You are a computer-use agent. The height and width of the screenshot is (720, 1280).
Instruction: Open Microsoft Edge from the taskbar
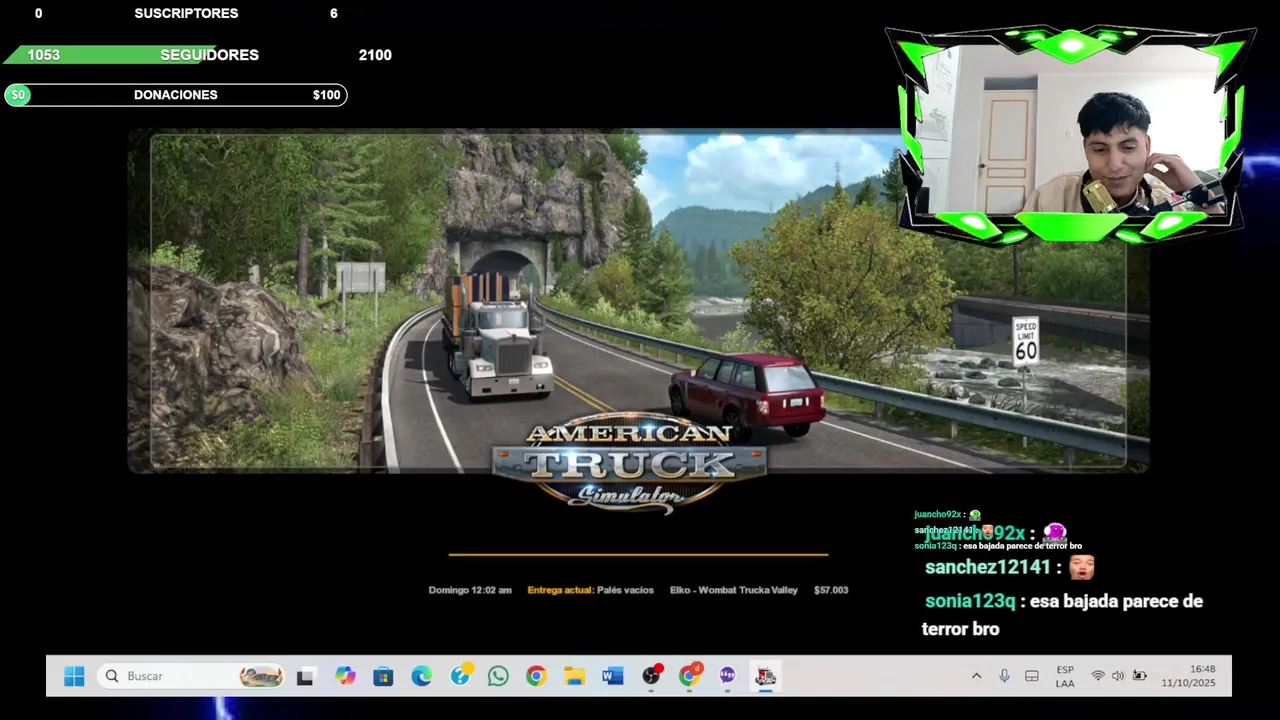(421, 677)
